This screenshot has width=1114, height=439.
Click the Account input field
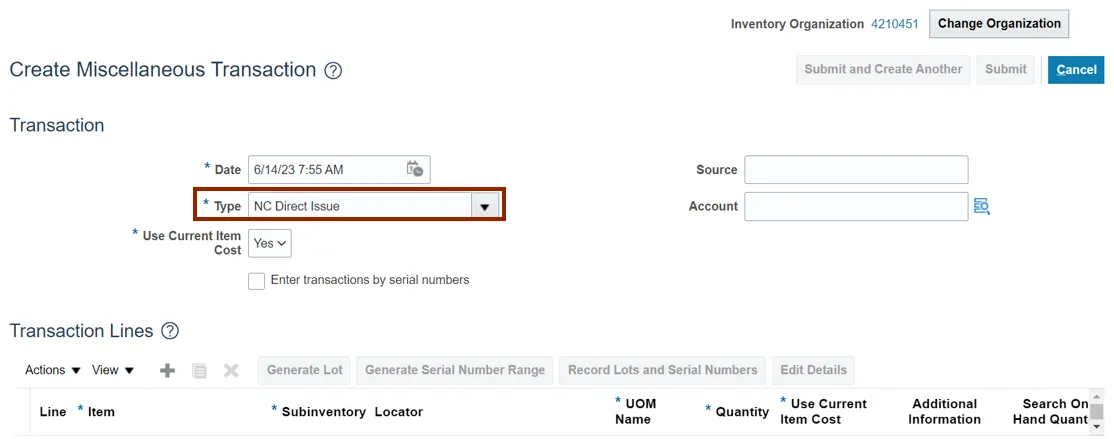pos(856,206)
